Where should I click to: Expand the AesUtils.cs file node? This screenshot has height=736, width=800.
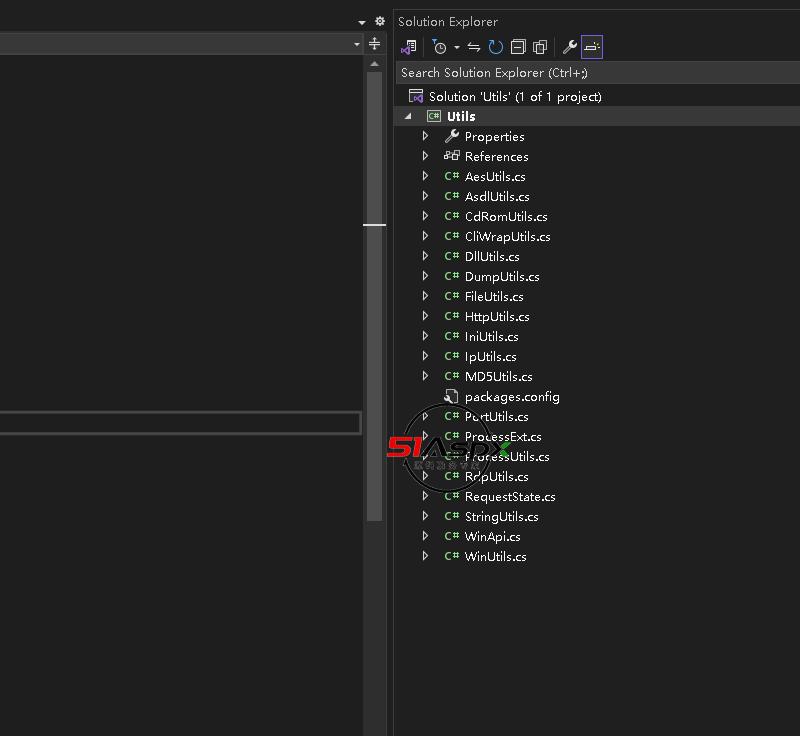click(426, 176)
